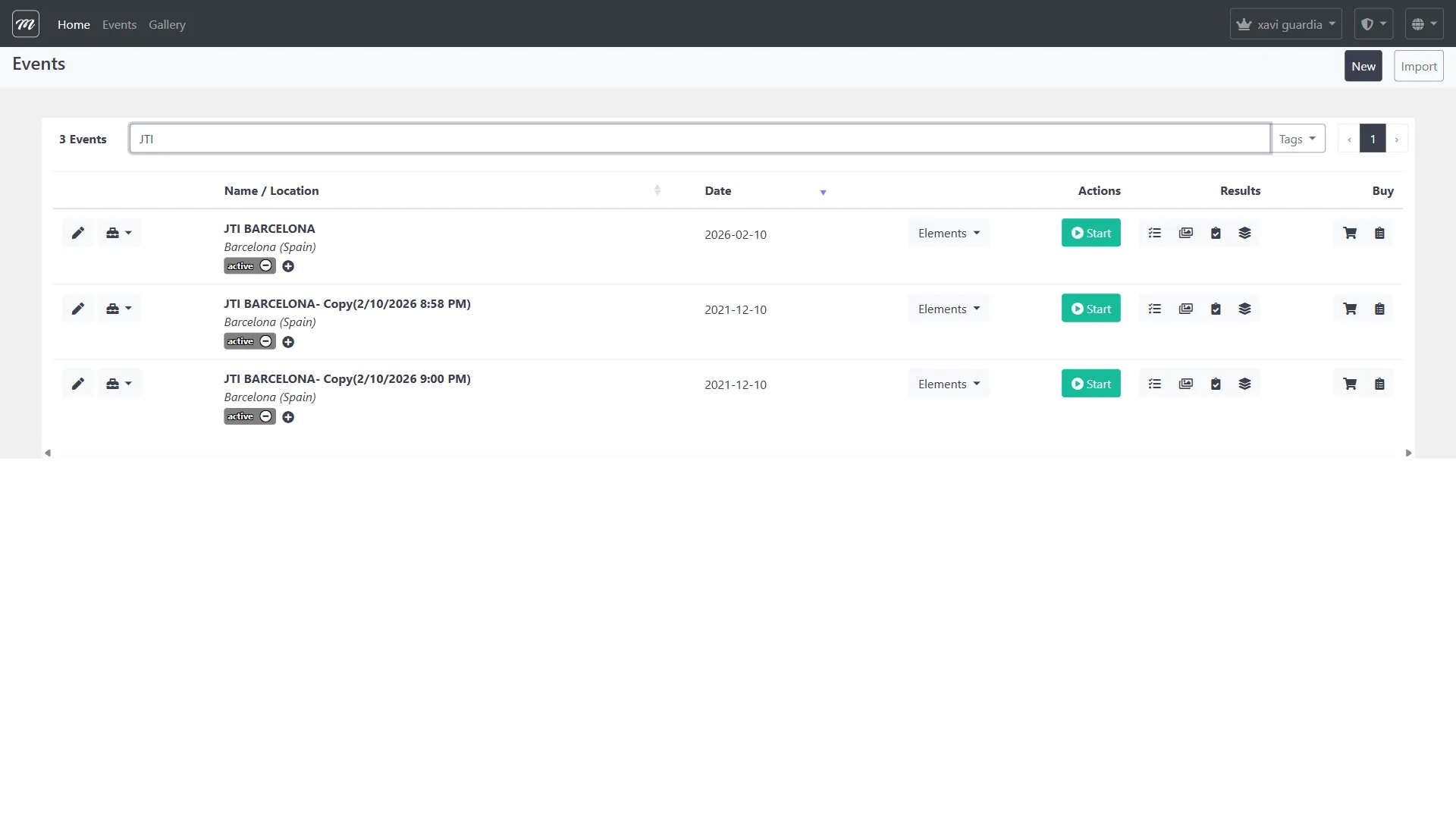Remove the active tag from the 9:00 PM copy

[265, 416]
